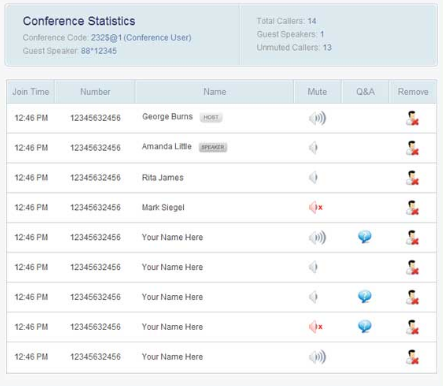Click the Total Callers: 14 statistic

coord(286,21)
